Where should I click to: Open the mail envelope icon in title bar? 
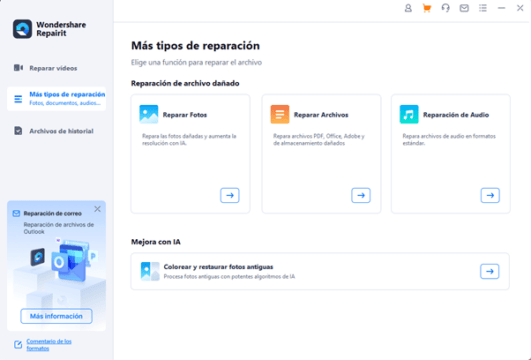[464, 8]
